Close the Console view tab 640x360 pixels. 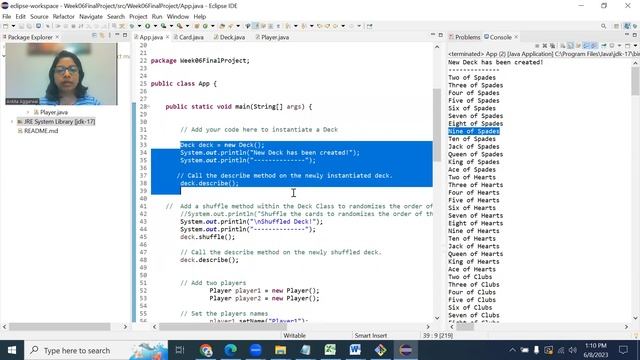coord(516,37)
